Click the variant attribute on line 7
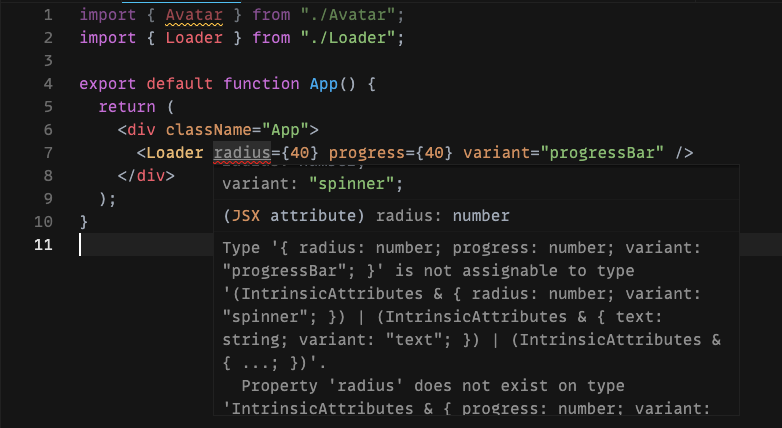782x428 pixels. click(x=496, y=153)
